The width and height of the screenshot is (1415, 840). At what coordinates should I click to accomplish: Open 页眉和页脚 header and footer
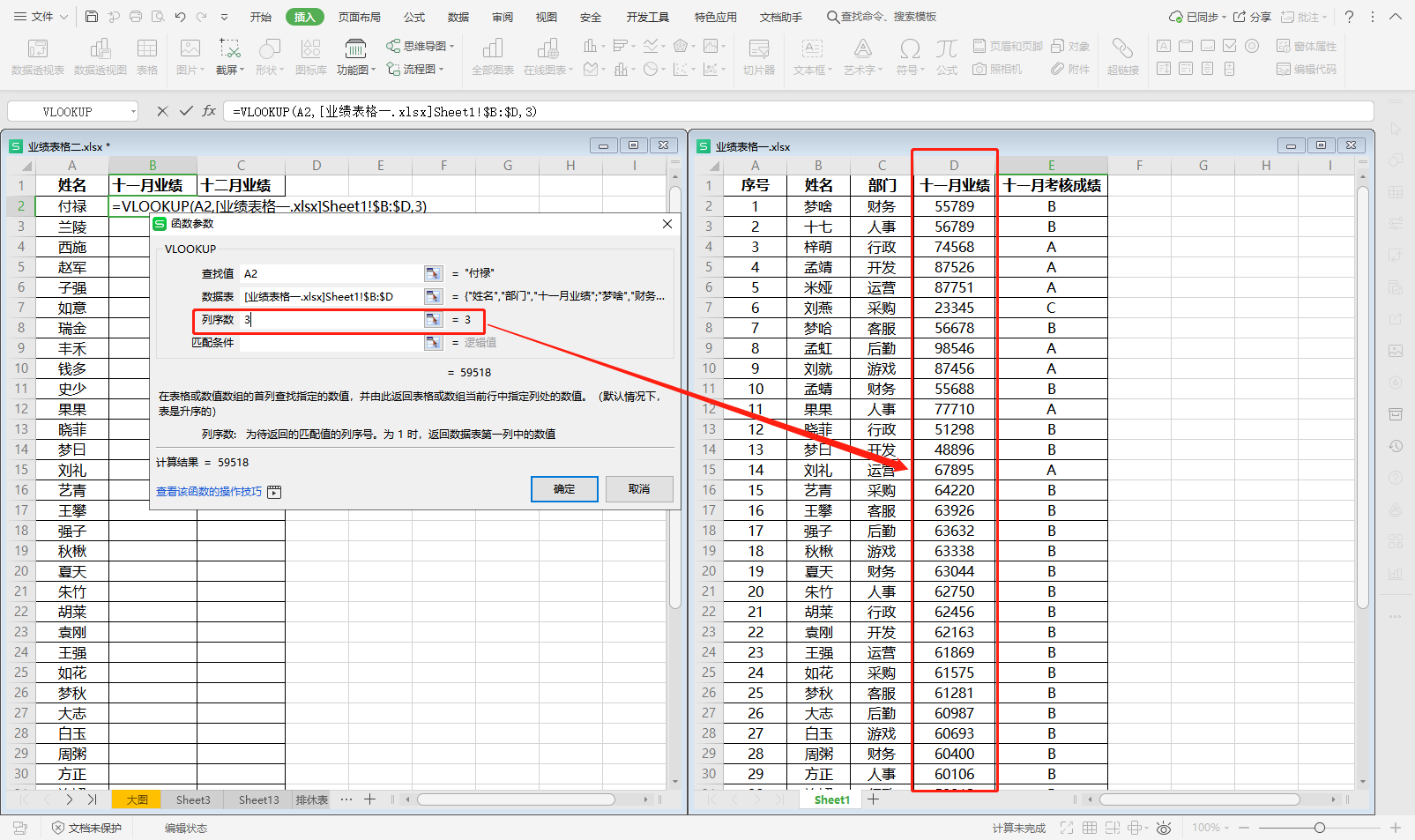pos(1005,46)
